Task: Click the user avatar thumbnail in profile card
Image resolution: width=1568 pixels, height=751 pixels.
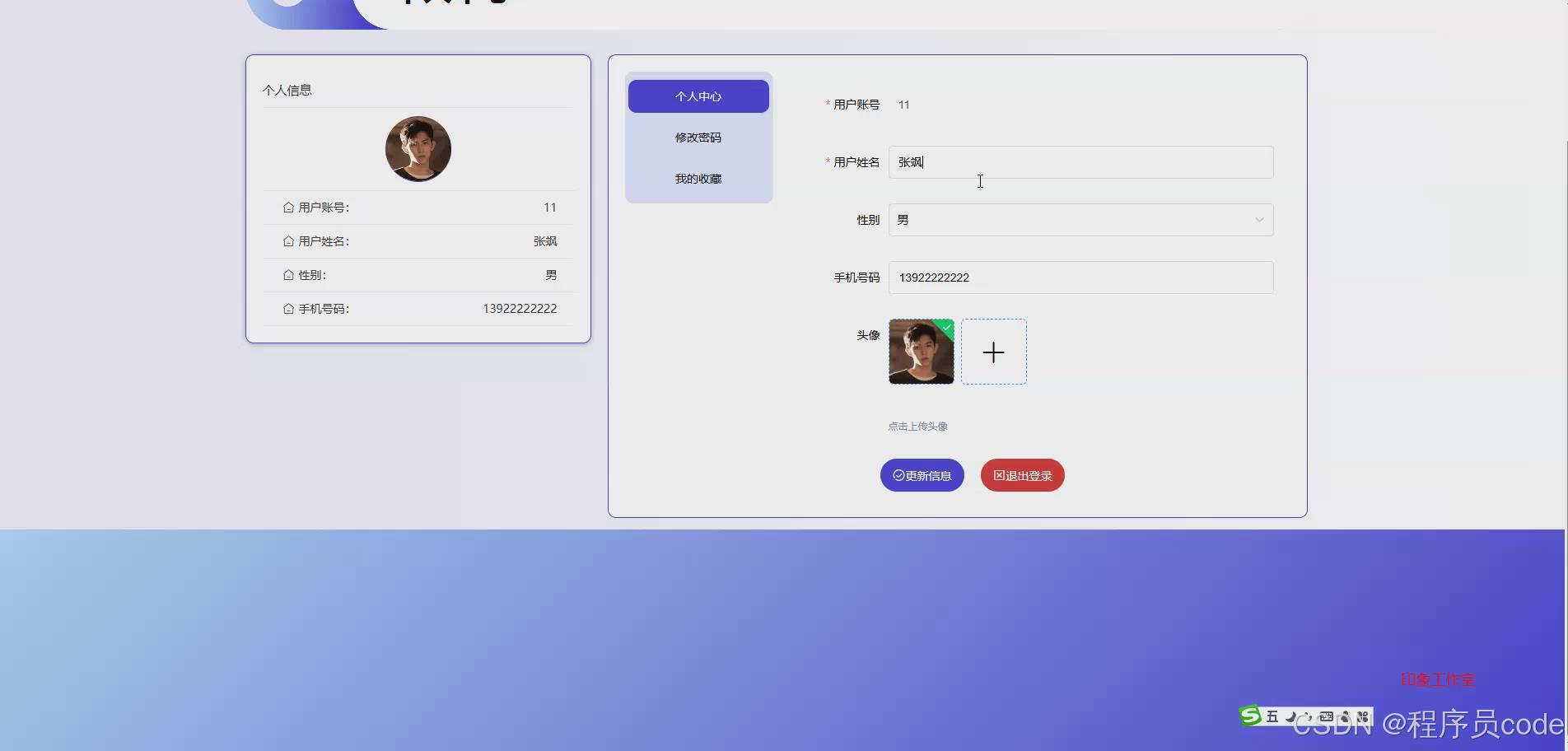Action: click(x=418, y=149)
